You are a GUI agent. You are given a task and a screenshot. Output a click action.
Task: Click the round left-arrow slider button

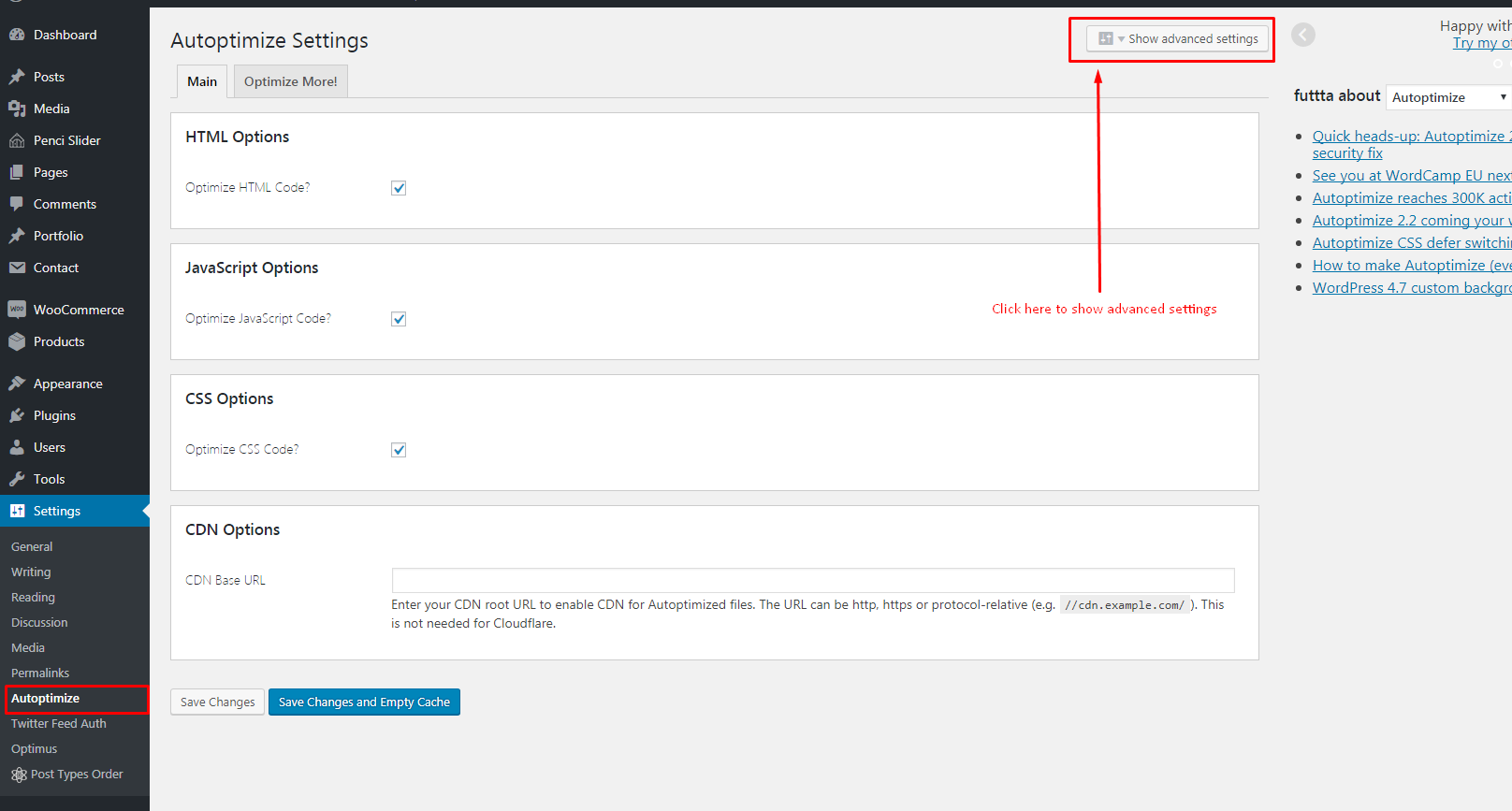pyautogui.click(x=1303, y=35)
